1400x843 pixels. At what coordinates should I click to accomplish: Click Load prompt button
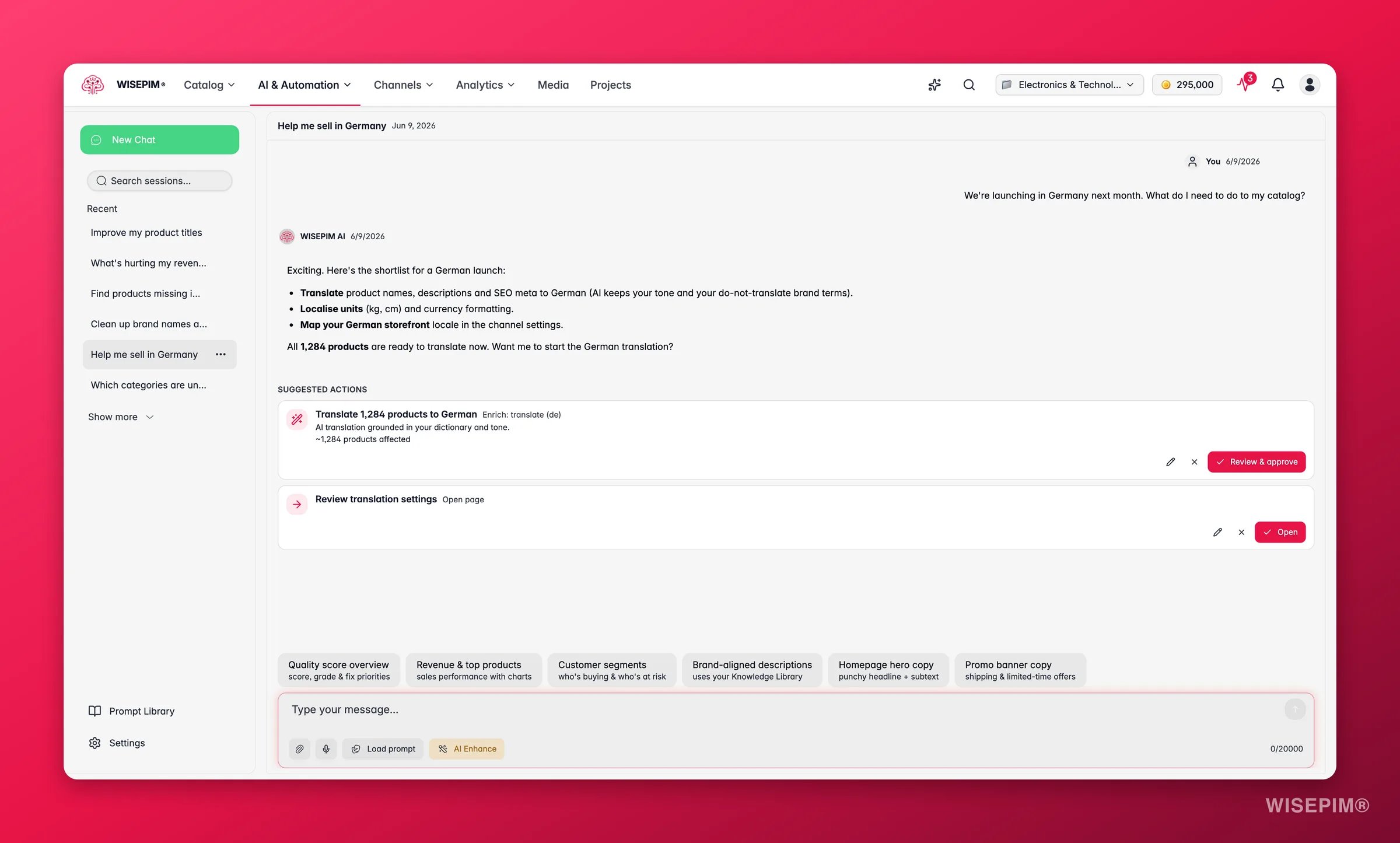click(383, 748)
